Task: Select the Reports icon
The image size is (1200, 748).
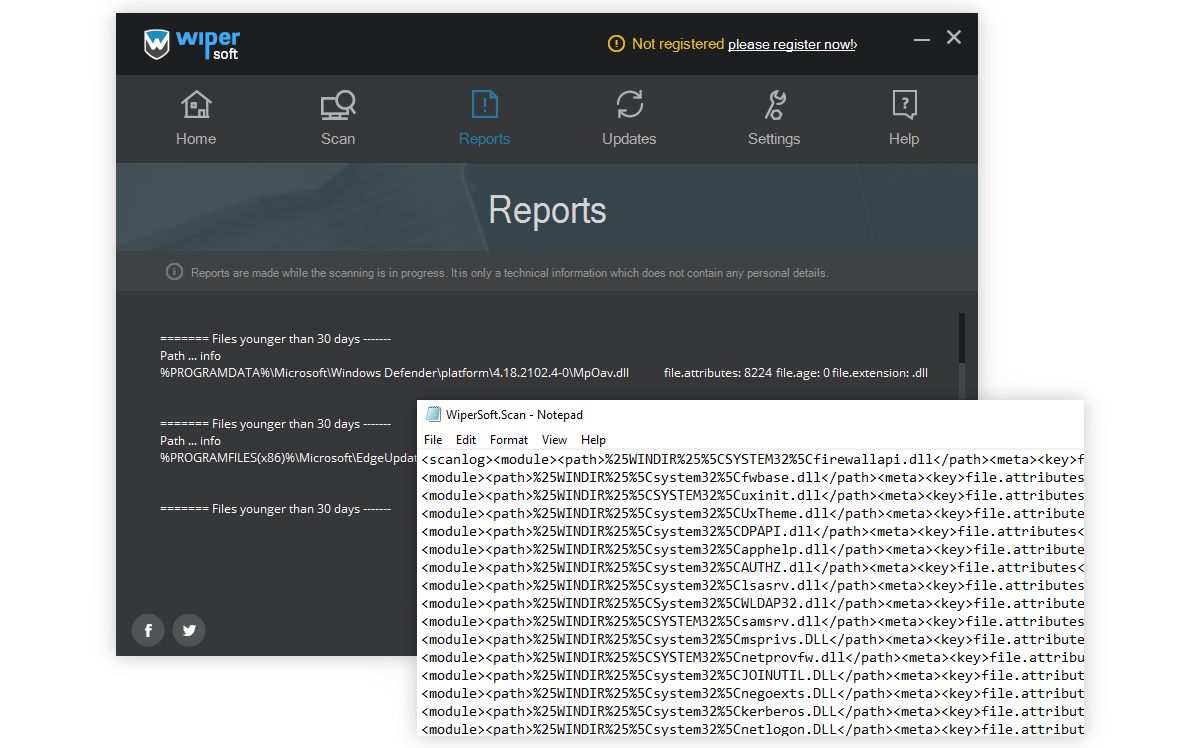Action: 485,105
